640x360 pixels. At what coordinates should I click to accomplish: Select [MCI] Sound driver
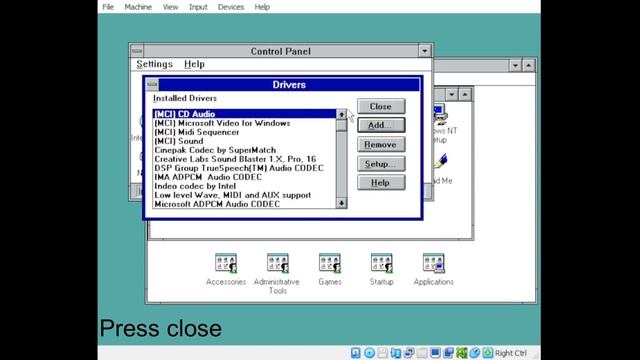244,141
